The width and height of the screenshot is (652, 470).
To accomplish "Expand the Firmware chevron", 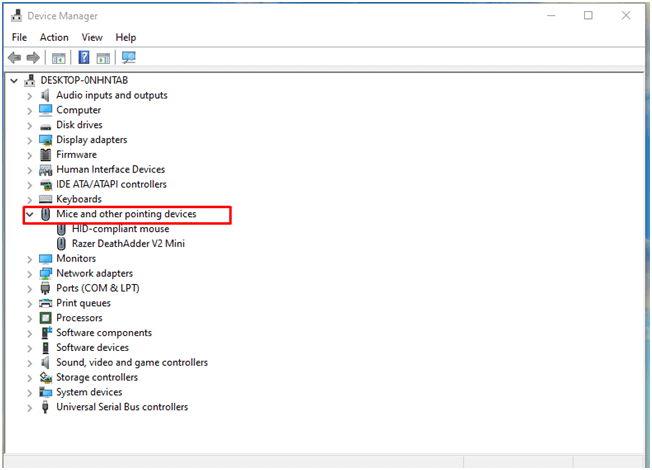I will pyautogui.click(x=30, y=156).
